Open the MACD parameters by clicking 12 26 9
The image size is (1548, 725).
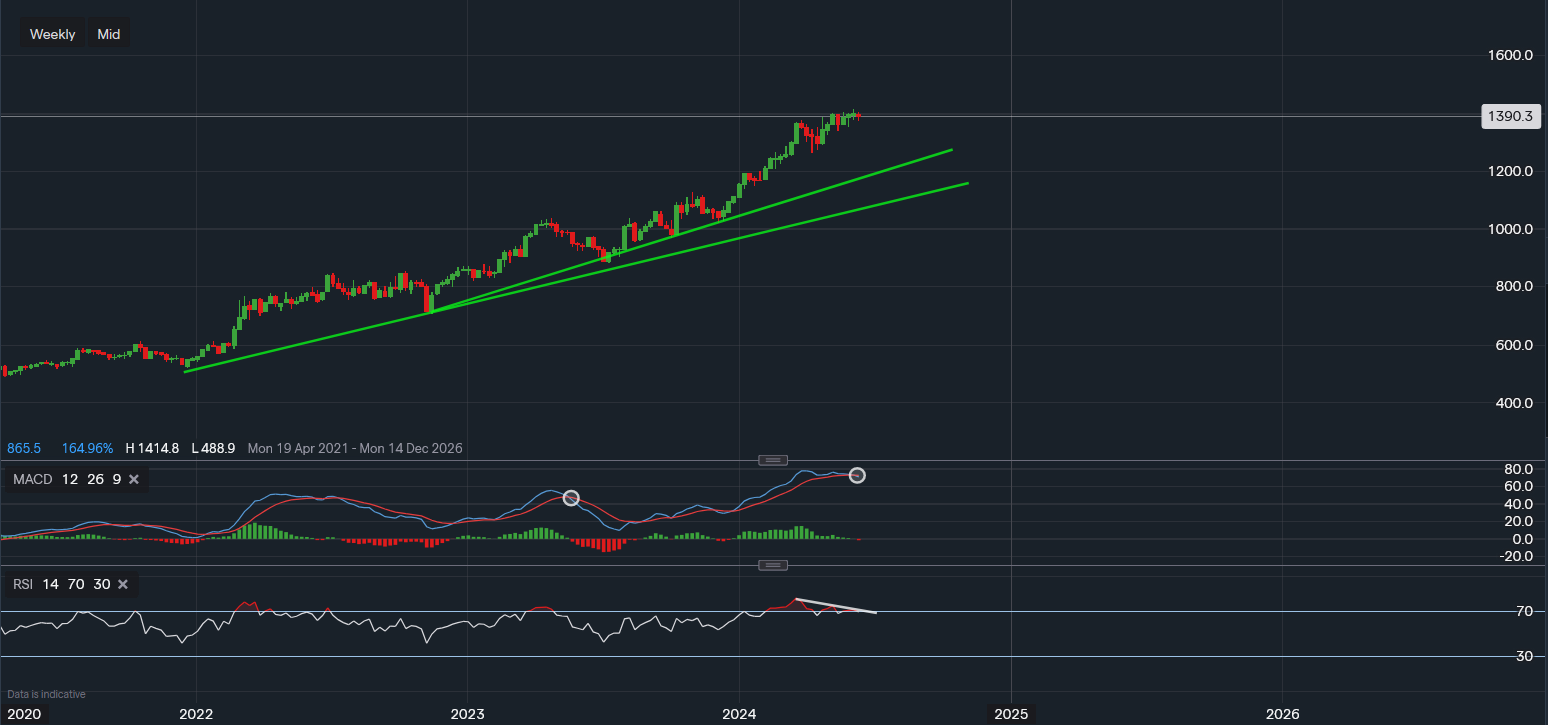tap(94, 479)
